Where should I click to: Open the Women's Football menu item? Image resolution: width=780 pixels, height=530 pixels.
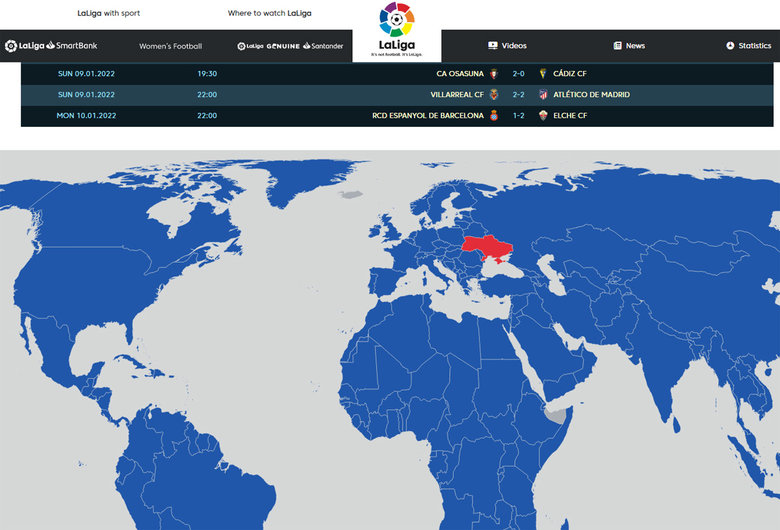(171, 46)
